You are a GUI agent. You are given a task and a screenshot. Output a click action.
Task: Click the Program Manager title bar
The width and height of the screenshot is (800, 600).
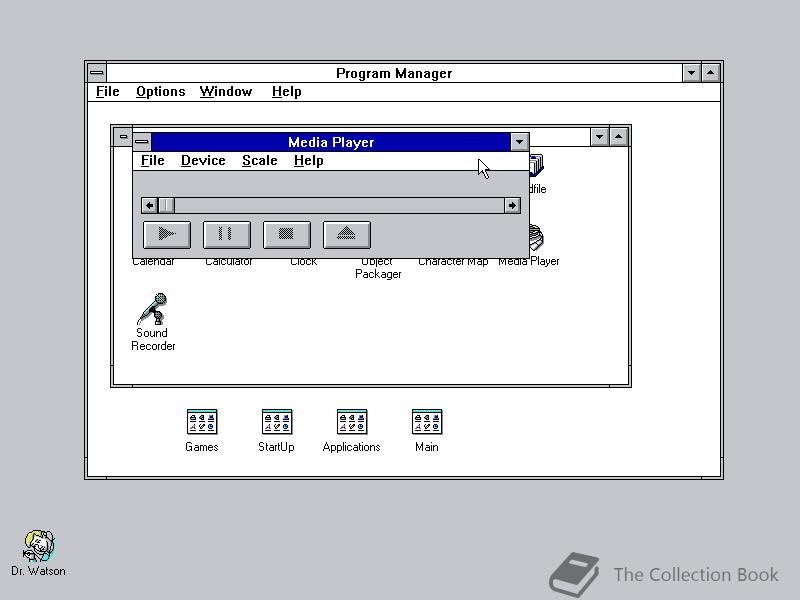(x=394, y=73)
